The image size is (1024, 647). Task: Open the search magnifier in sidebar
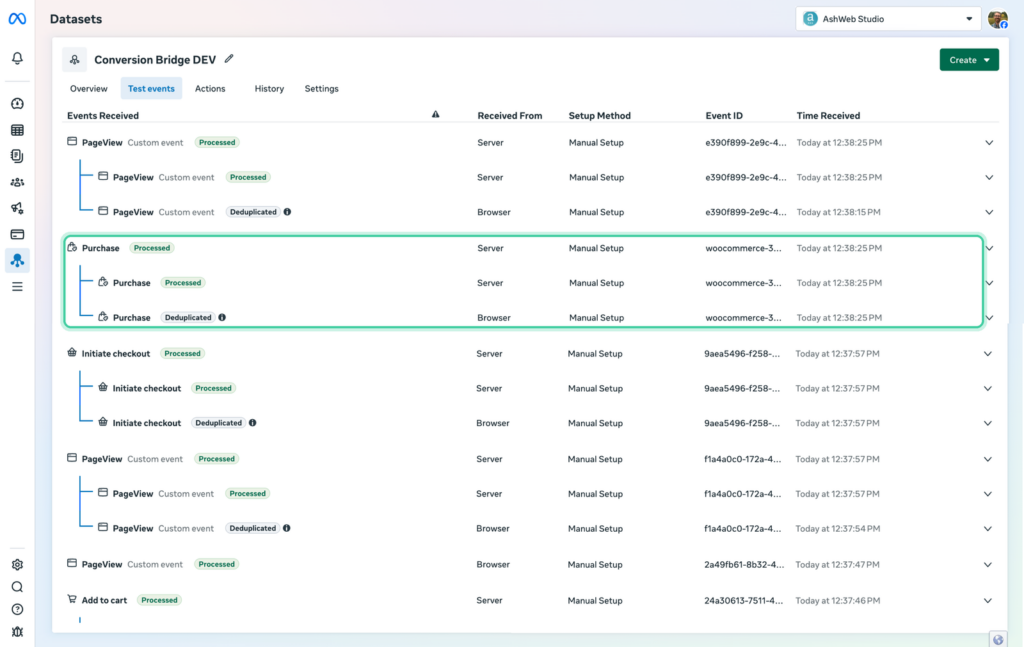[x=18, y=587]
